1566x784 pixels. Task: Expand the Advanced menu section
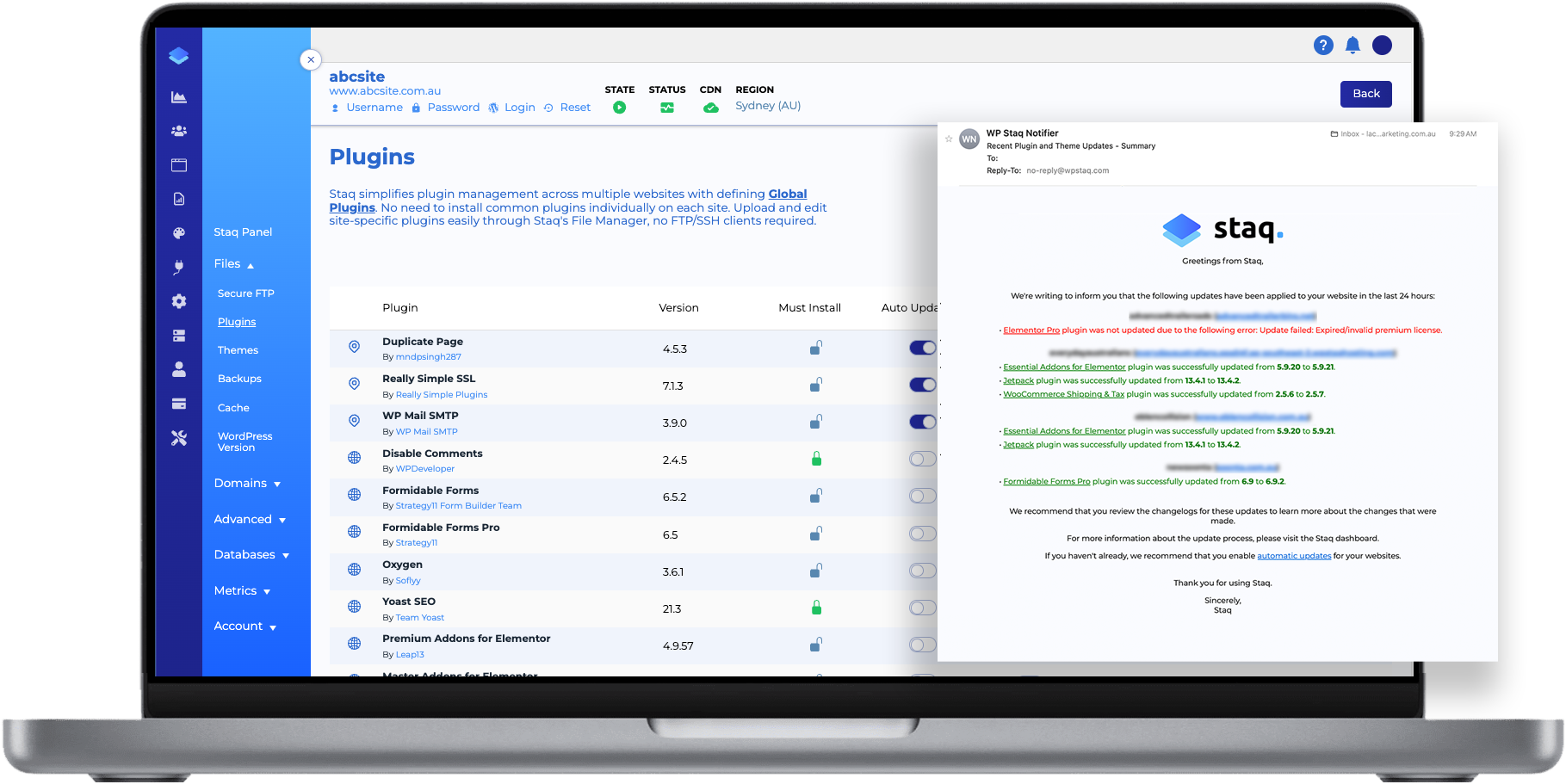[x=250, y=520]
